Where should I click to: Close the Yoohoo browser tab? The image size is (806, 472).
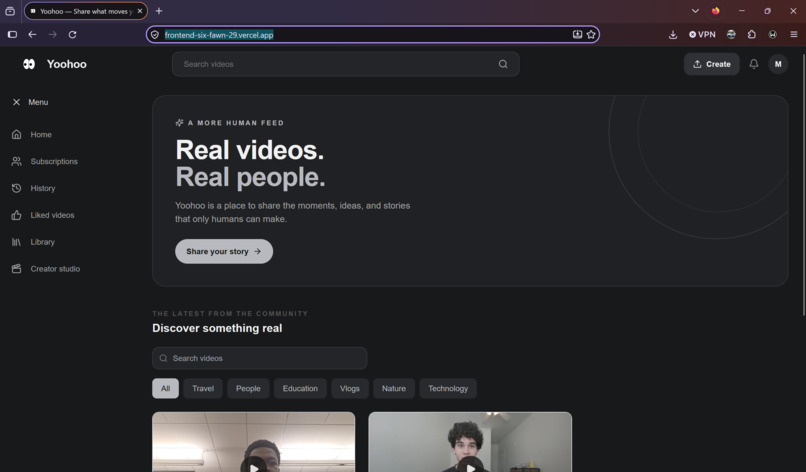click(x=140, y=11)
